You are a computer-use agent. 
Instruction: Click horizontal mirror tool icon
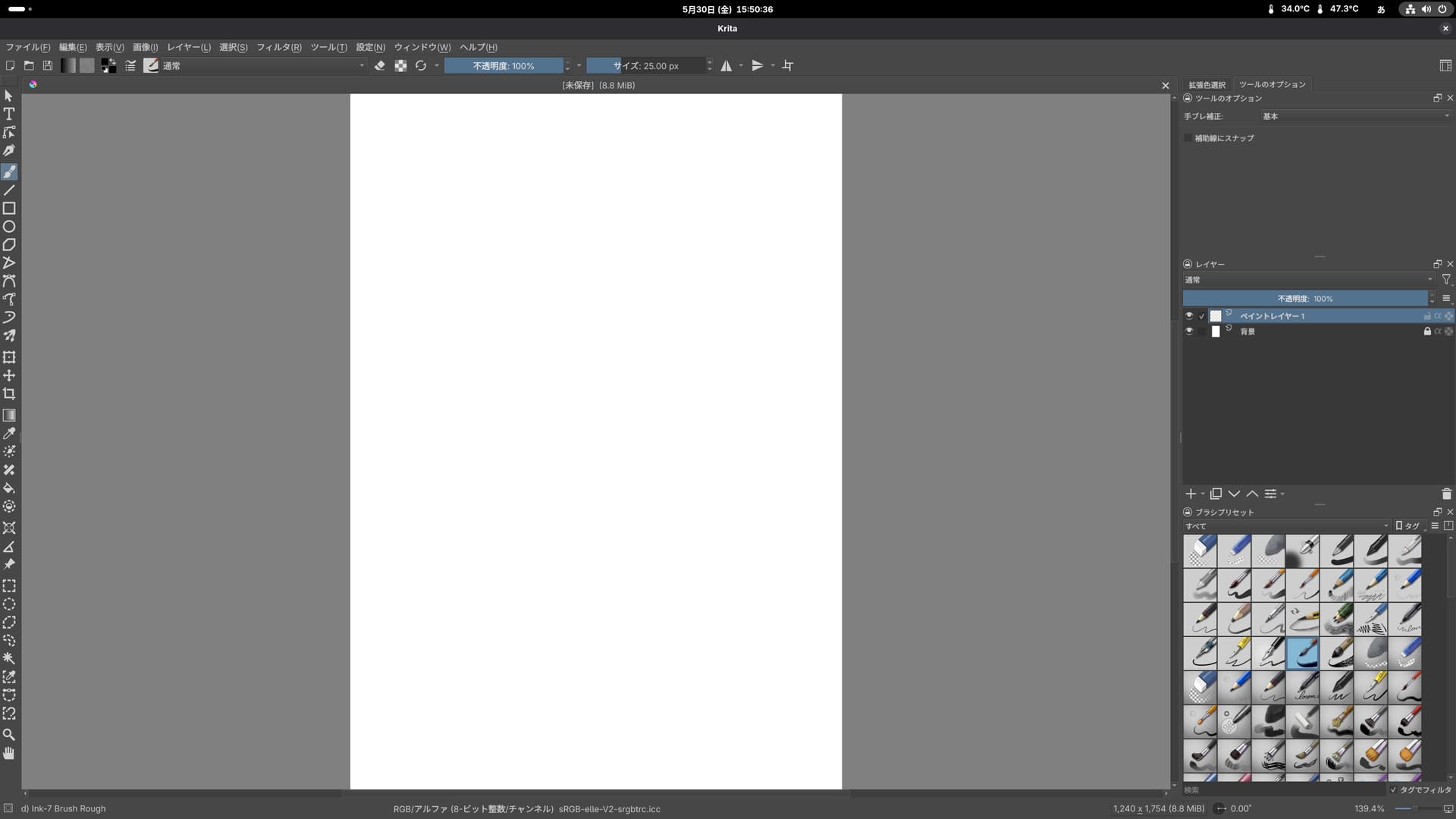(x=726, y=66)
